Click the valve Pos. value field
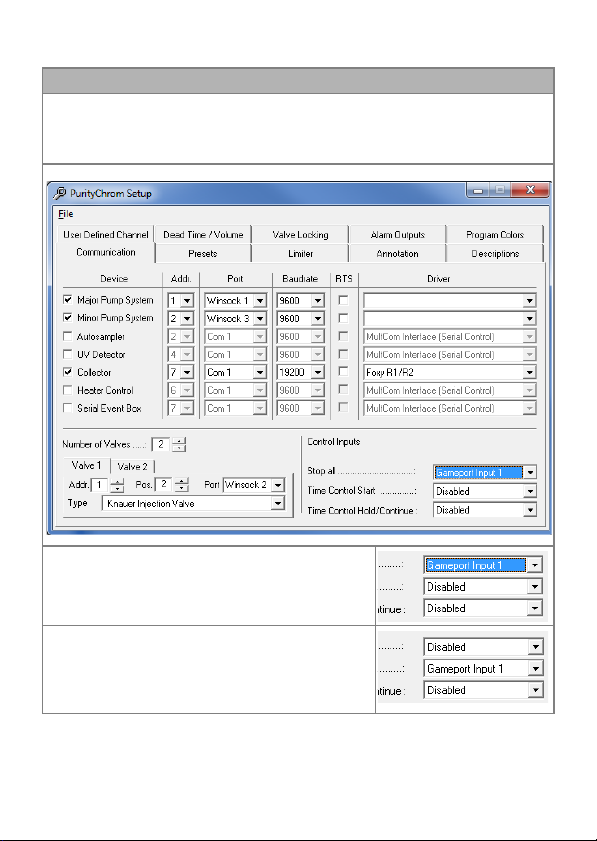The height and width of the screenshot is (841, 597). click(165, 485)
